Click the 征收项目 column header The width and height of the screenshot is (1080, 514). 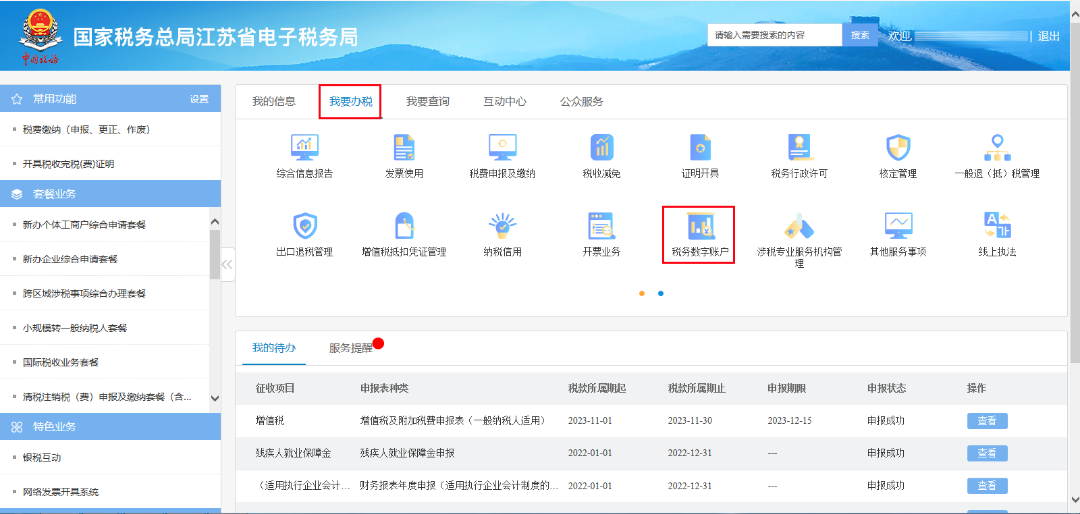click(276, 389)
